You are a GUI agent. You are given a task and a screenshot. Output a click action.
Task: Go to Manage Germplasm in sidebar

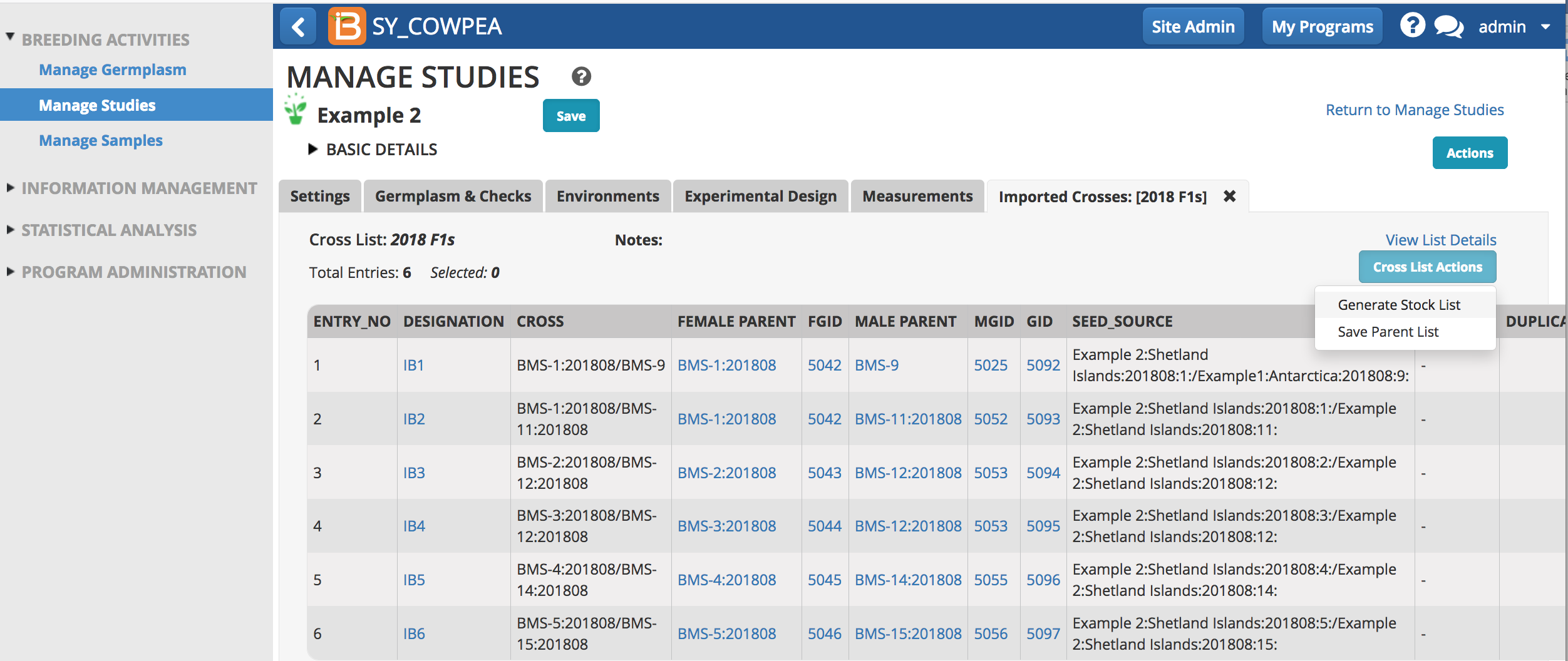point(113,69)
